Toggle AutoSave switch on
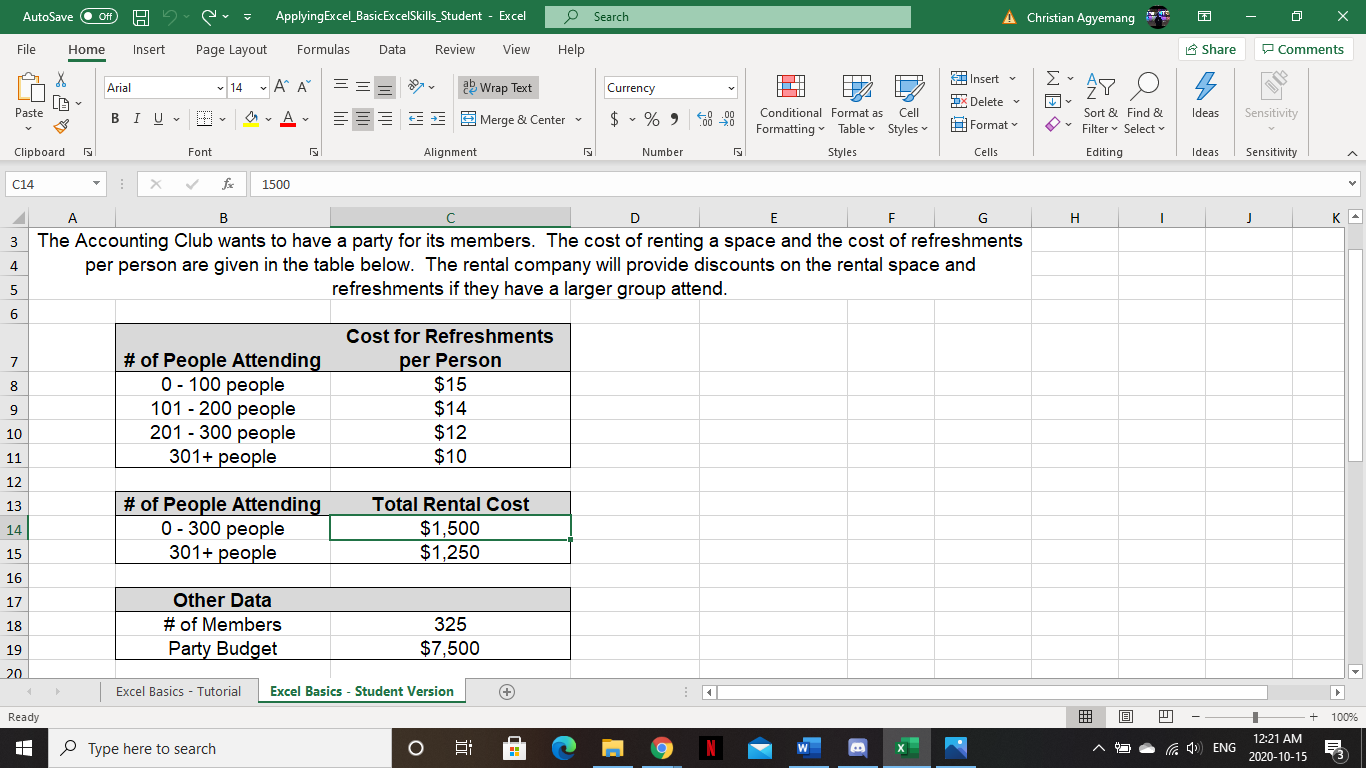Image resolution: width=1366 pixels, height=768 pixels. click(x=99, y=17)
